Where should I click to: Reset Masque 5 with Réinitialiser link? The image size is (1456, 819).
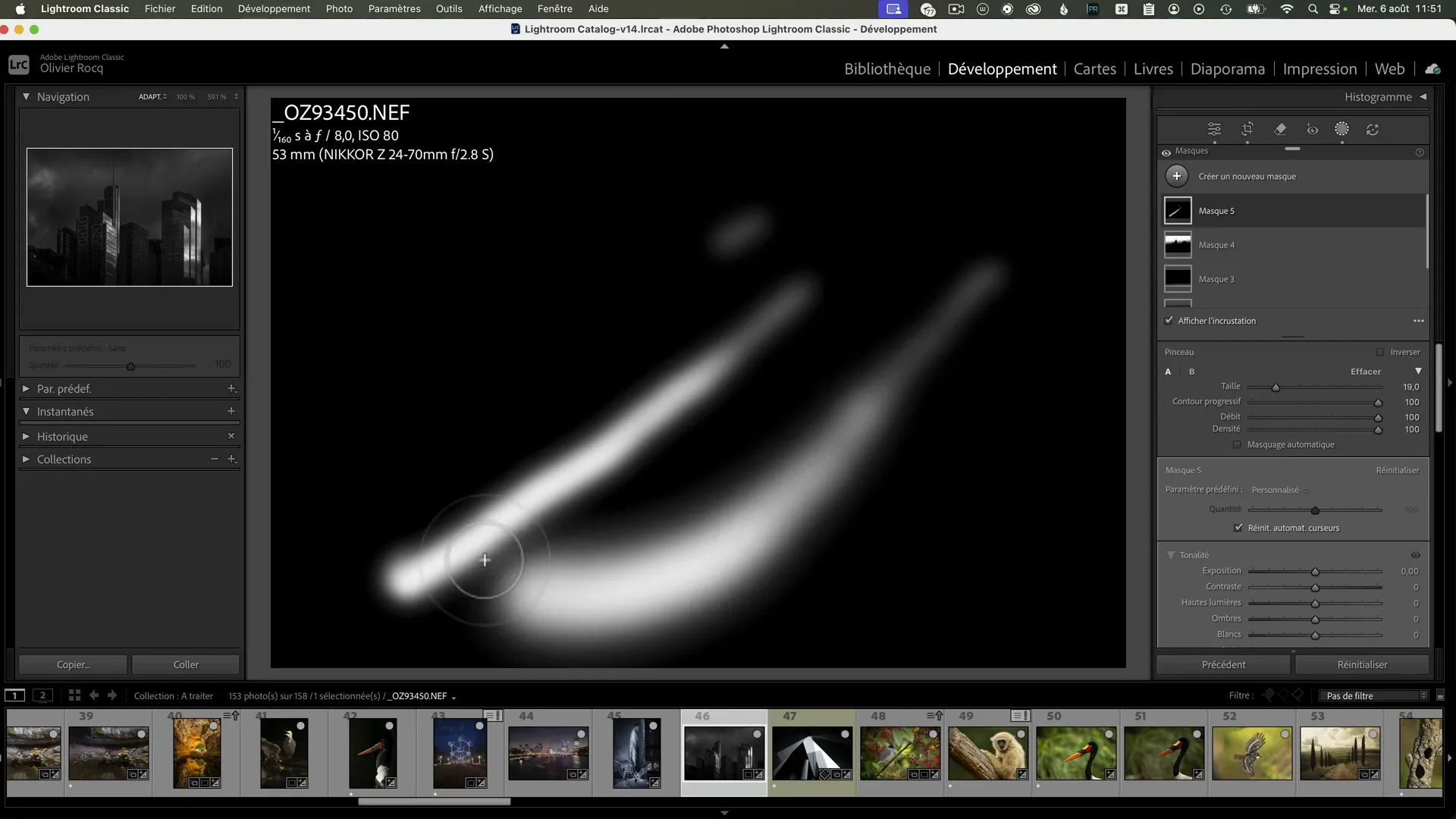tap(1397, 470)
